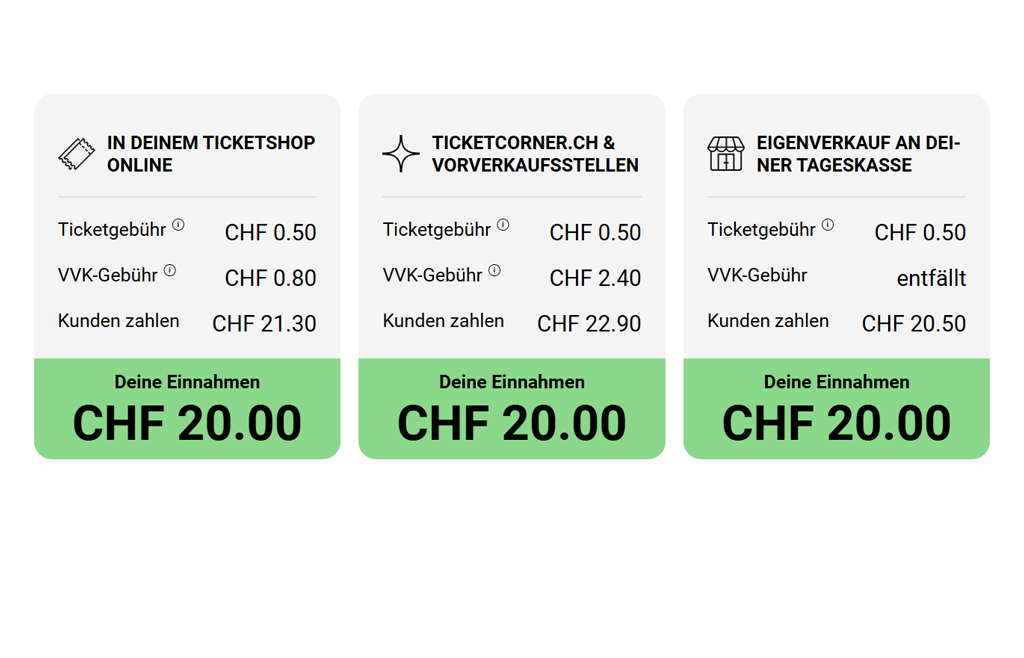This screenshot has width=1024, height=658.
Task: Click the CHF 20.50 Kunden zahlen amount
Action: (x=914, y=324)
